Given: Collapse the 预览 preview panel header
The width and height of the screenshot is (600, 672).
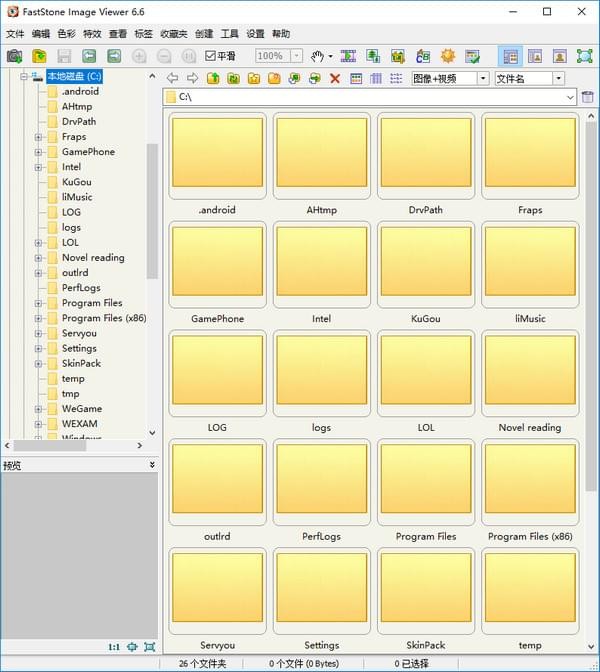Looking at the screenshot, I should (152, 465).
